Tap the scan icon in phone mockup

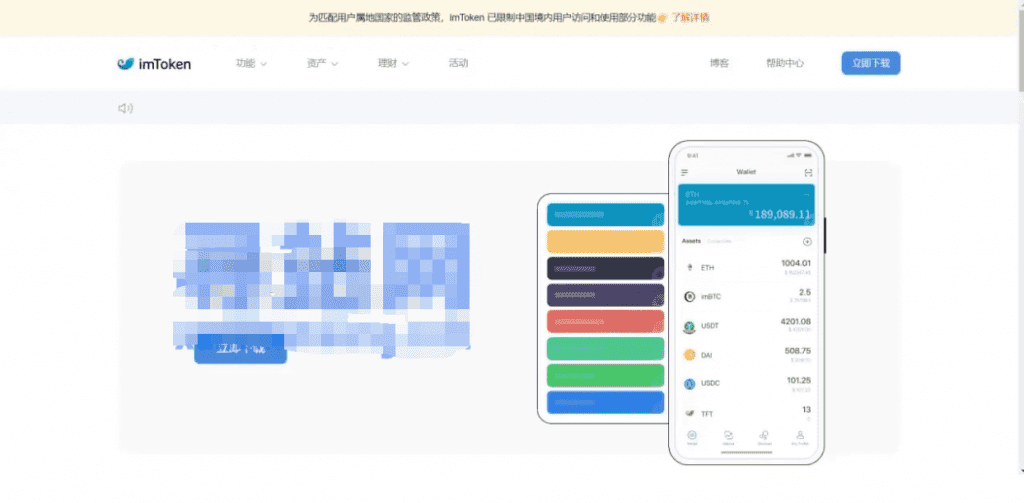pos(808,172)
